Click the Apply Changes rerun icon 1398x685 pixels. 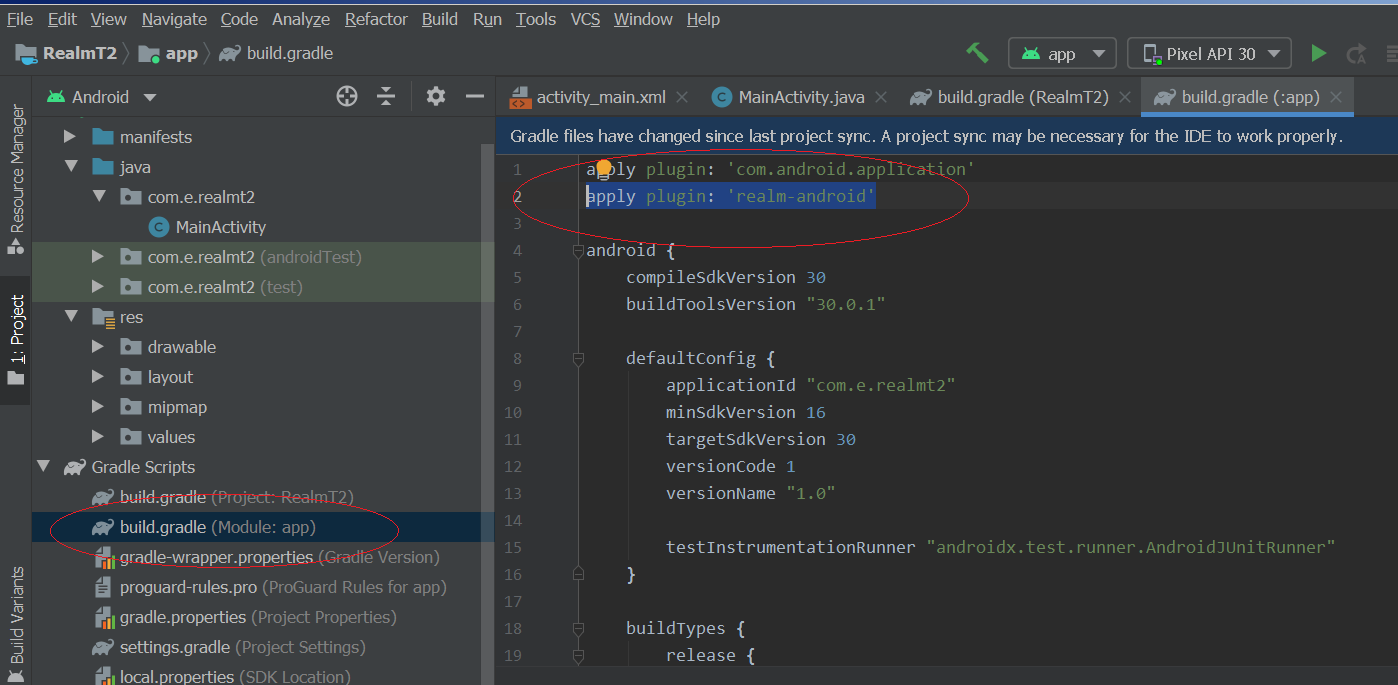tap(1357, 53)
